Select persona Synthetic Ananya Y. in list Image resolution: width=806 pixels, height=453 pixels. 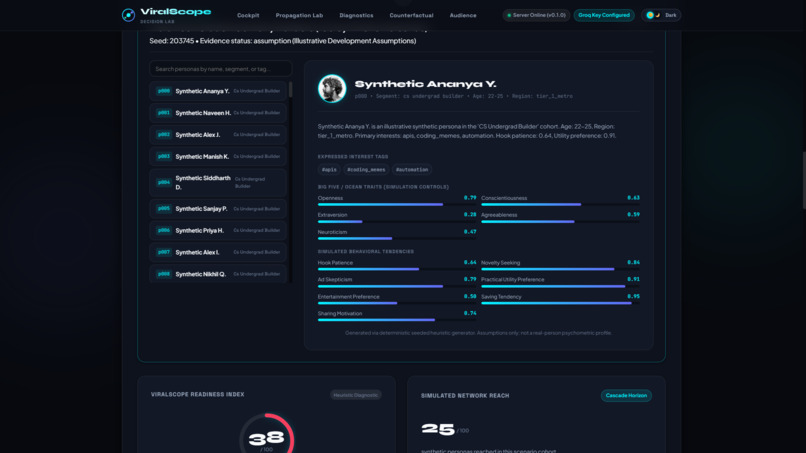218,91
